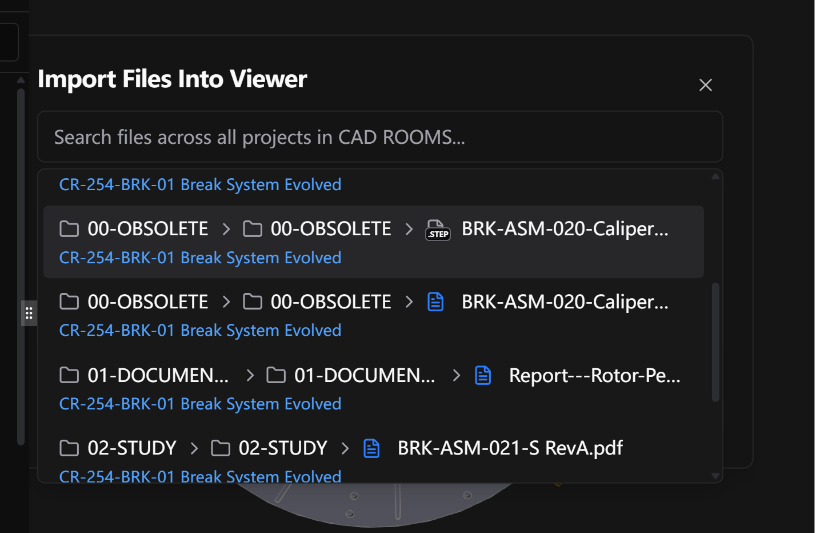Click chevron after first 01-DOCUMEN... folder

pyautogui.click(x=250, y=375)
